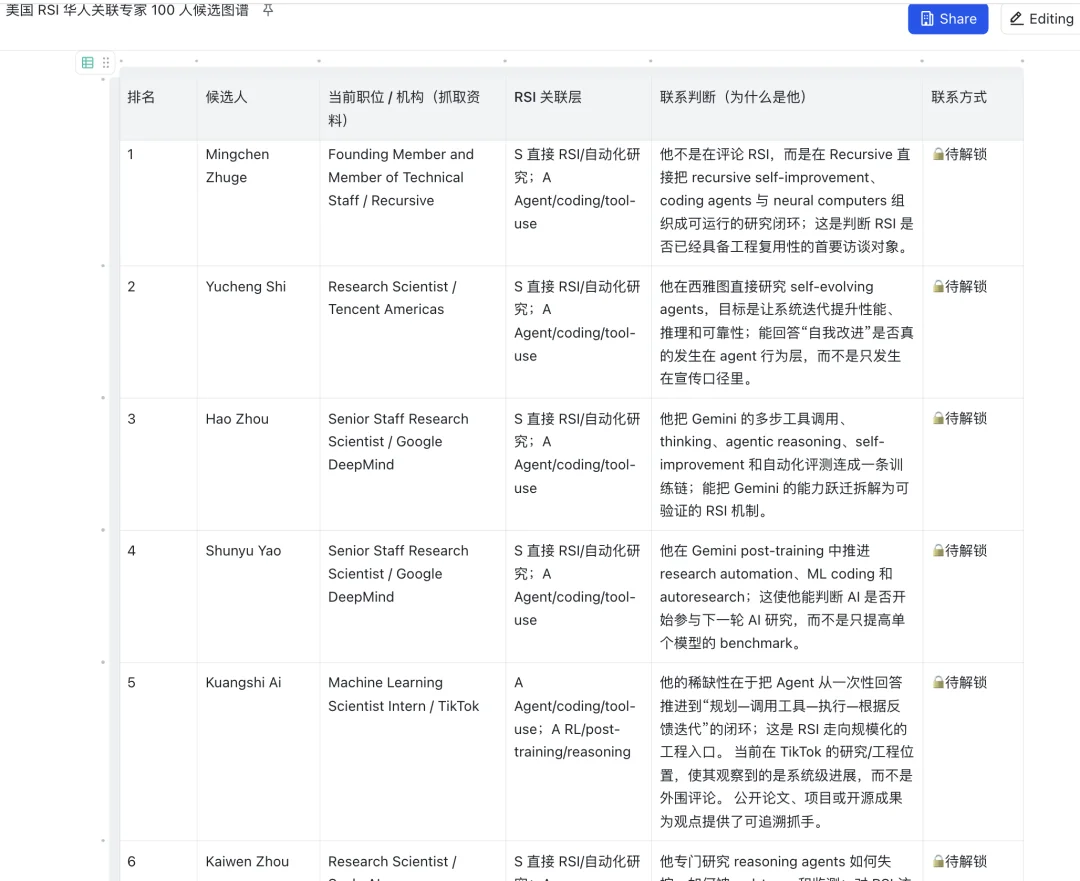Viewport: 1080px width, 881px height.
Task: Click the pin icon beside document title
Action: coord(268,10)
